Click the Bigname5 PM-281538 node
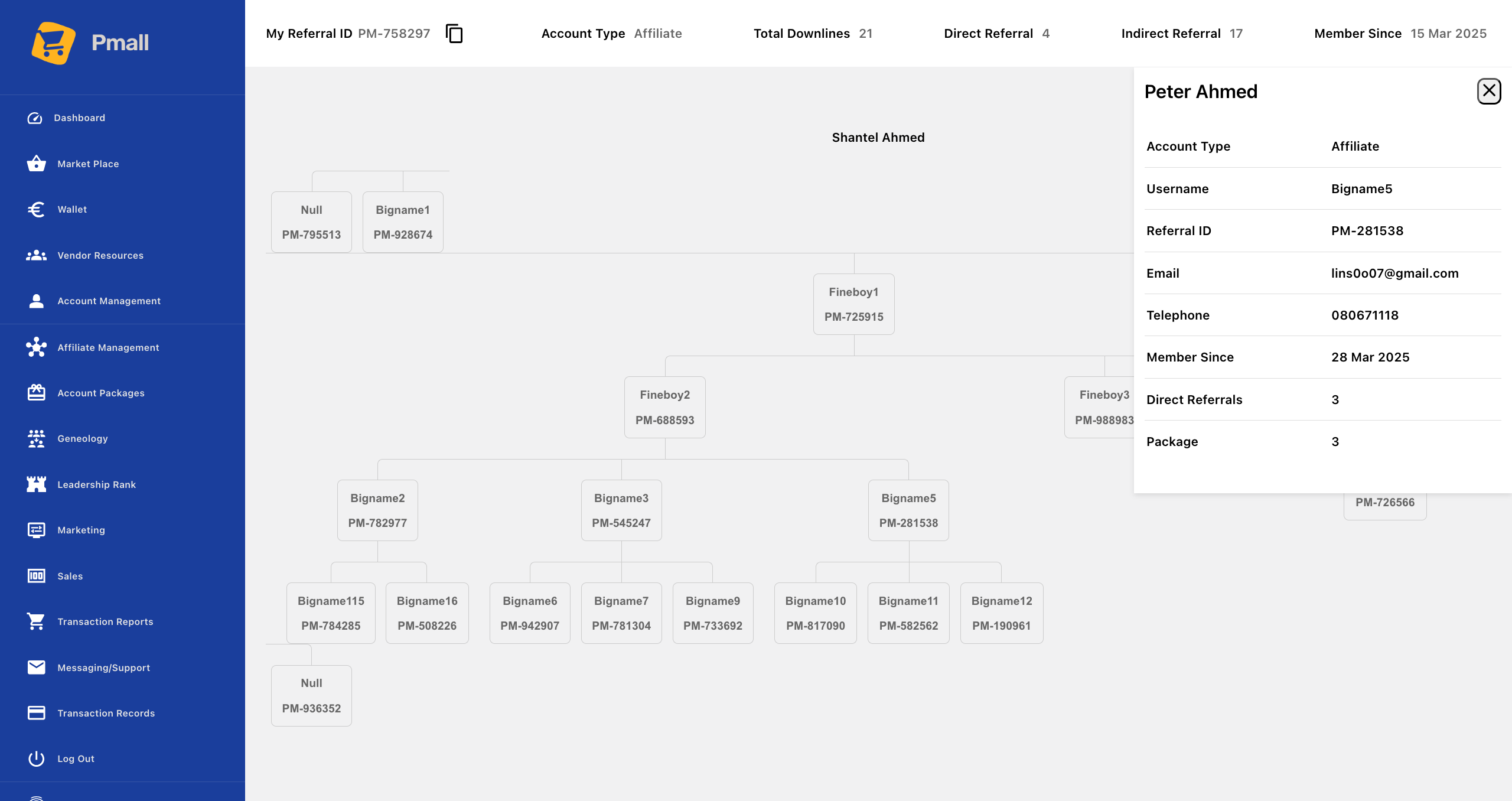The height and width of the screenshot is (801, 1512). coord(908,510)
